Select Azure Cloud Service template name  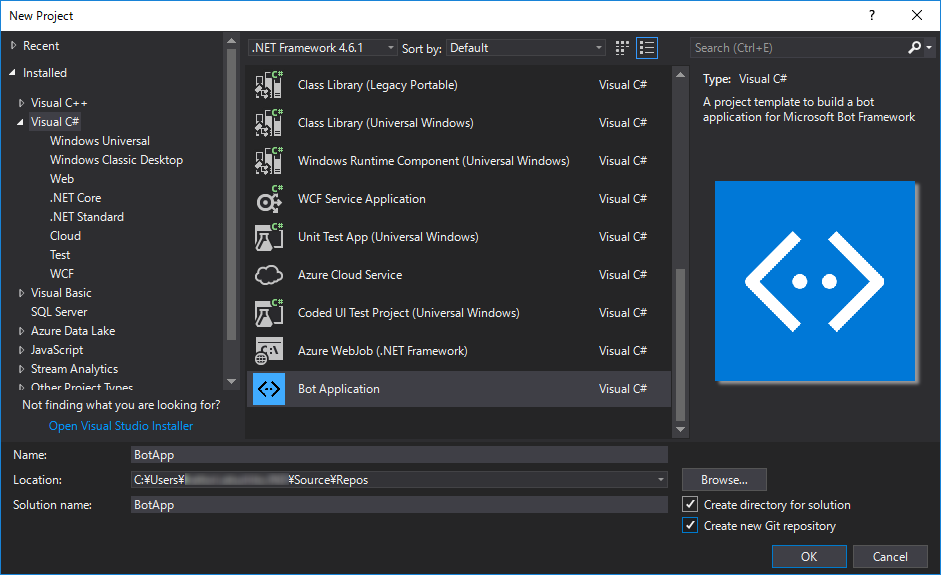click(x=350, y=275)
